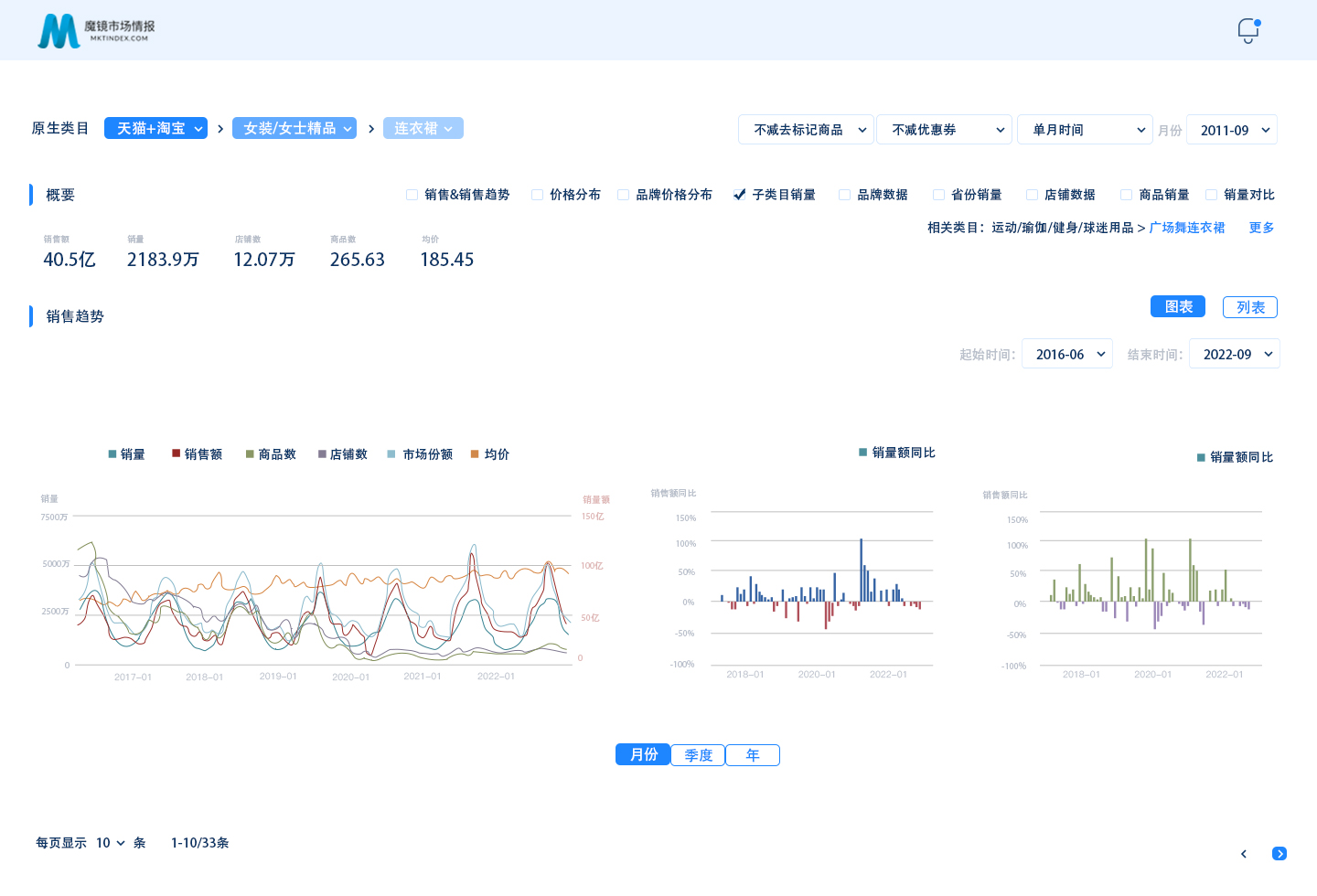Toggle 市场份额 legend color swatch
1317x896 pixels.
click(x=391, y=454)
